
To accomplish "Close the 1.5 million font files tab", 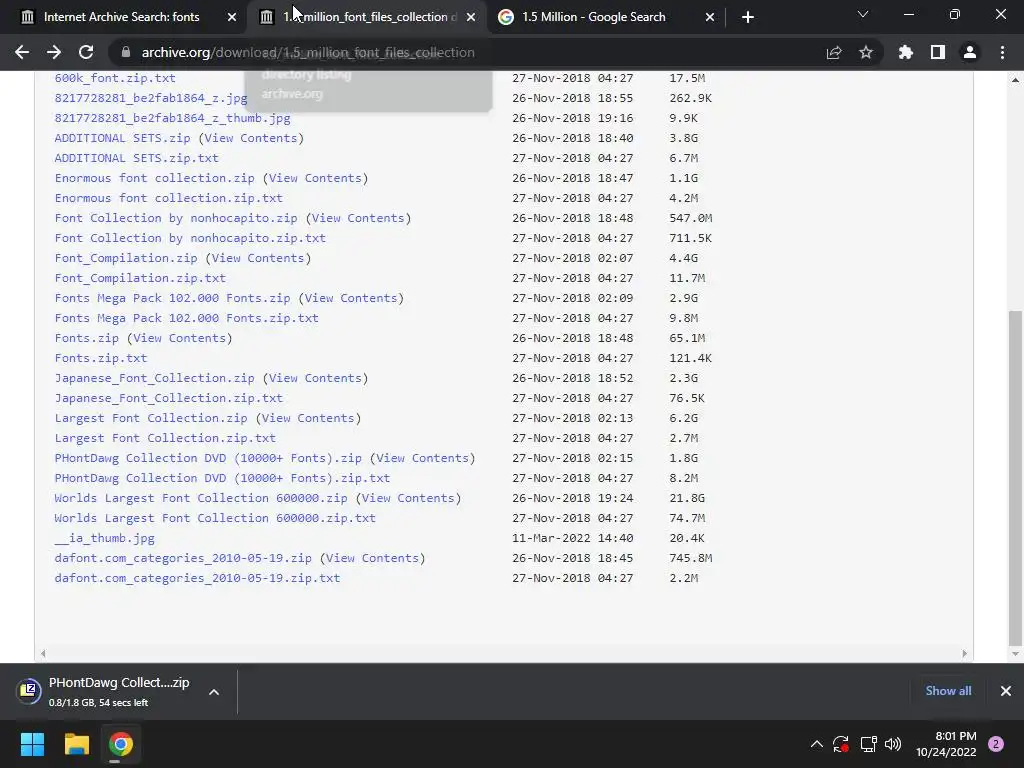I will tap(471, 17).
